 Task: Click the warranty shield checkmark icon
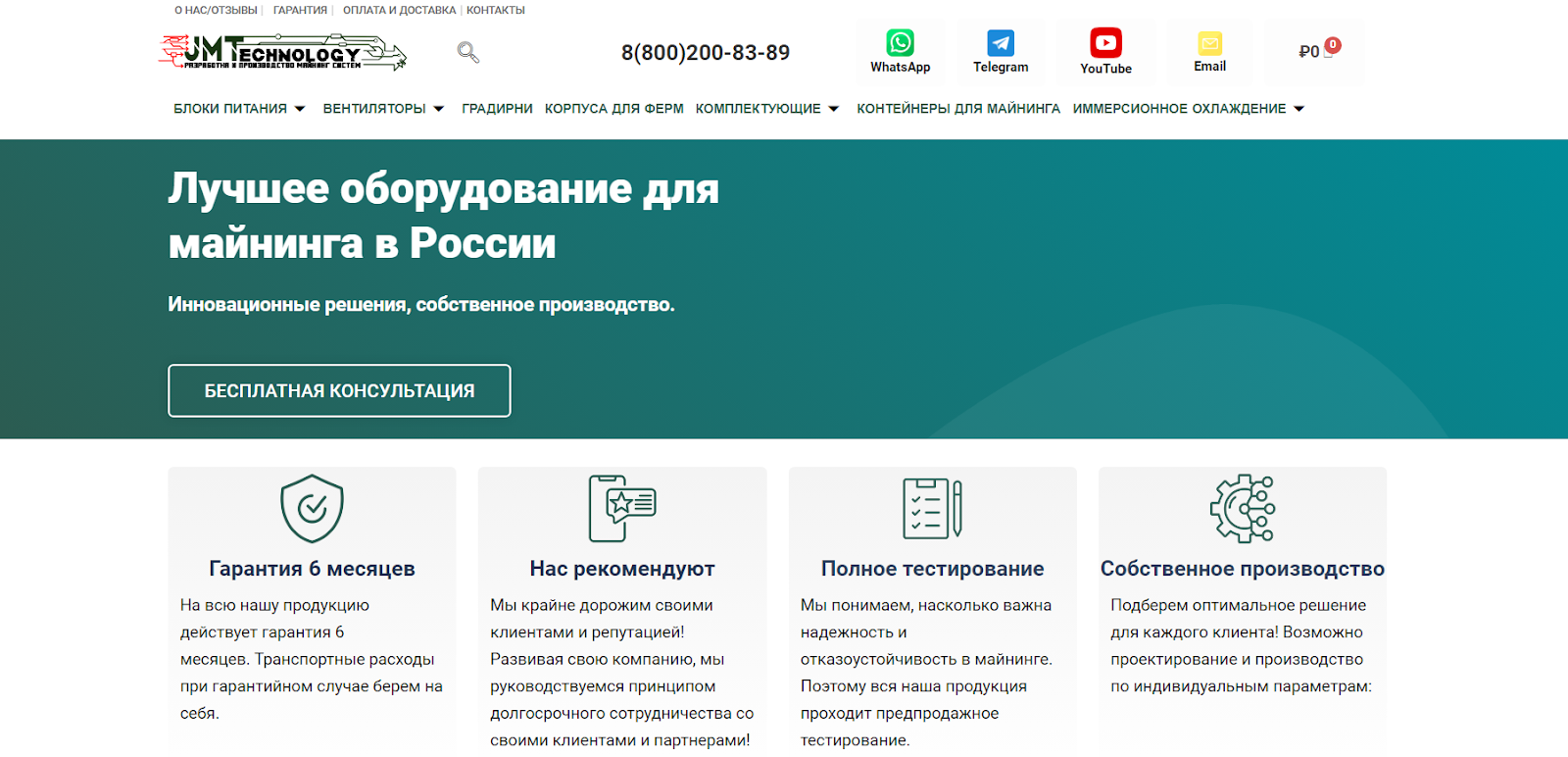tap(312, 508)
